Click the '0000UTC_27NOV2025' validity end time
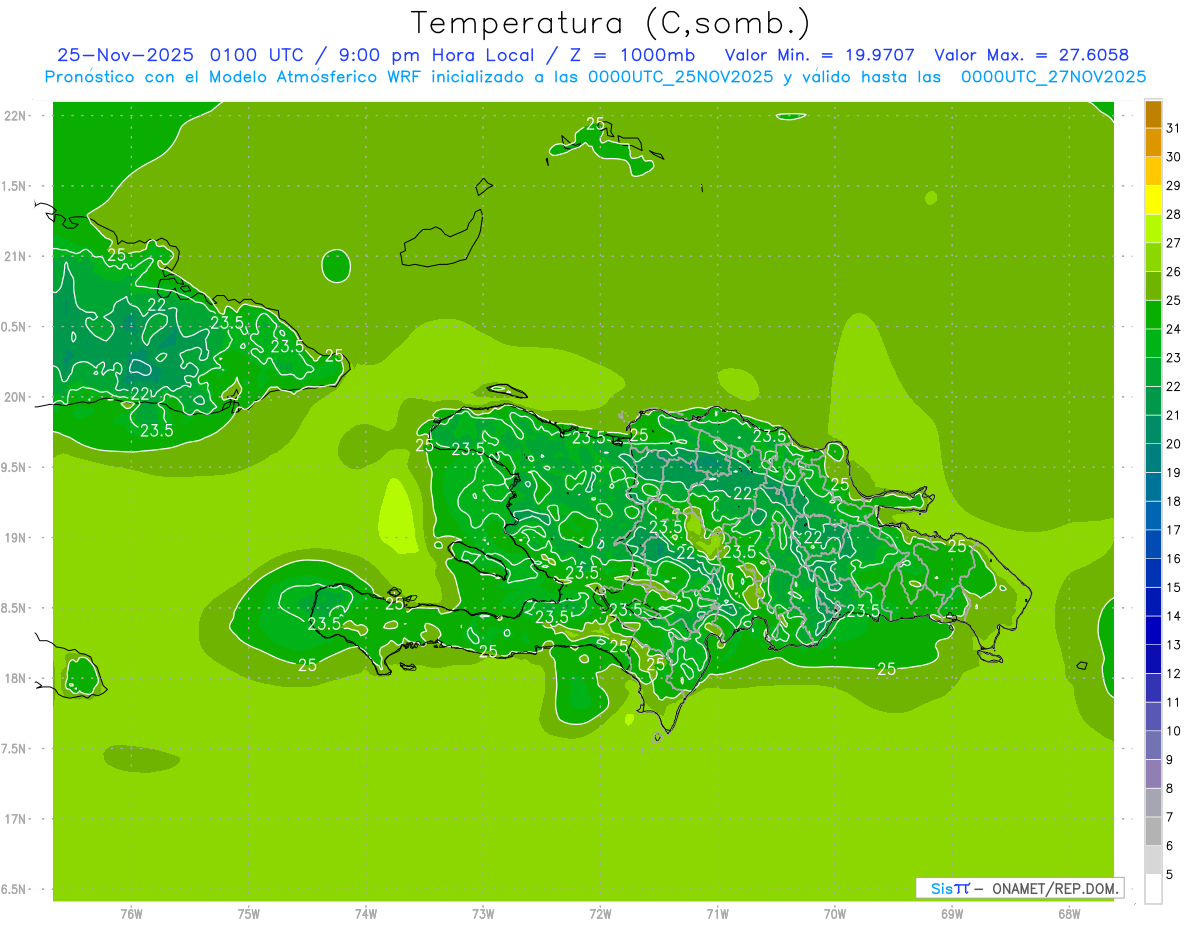 [x=1053, y=77]
